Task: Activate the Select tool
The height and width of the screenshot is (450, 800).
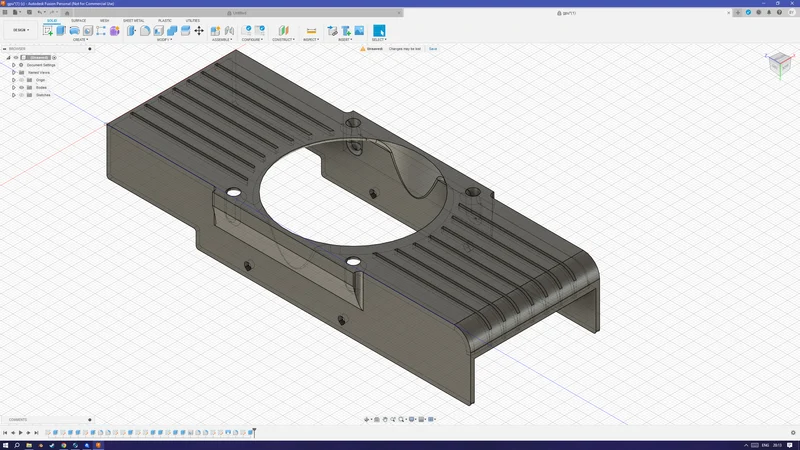Action: pos(379,31)
